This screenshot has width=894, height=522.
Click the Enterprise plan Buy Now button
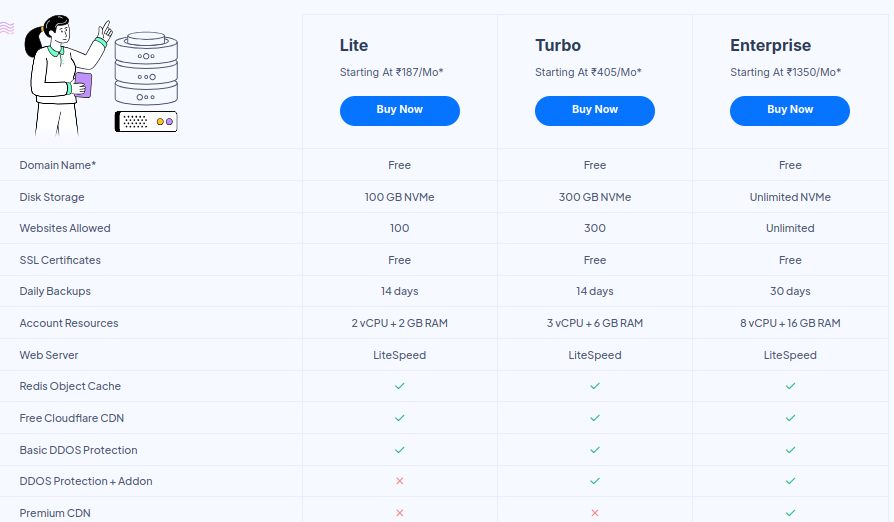pyautogui.click(x=789, y=110)
